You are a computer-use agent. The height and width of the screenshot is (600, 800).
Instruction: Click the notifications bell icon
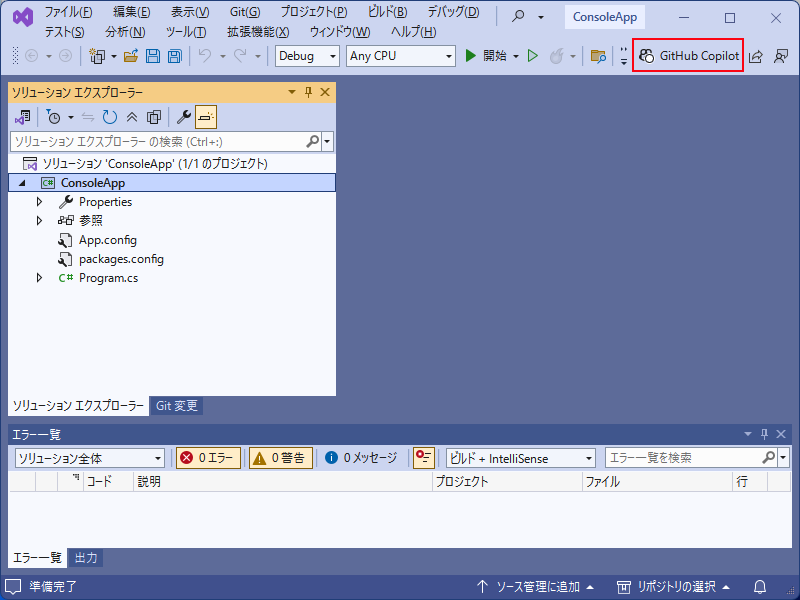[x=760, y=587]
